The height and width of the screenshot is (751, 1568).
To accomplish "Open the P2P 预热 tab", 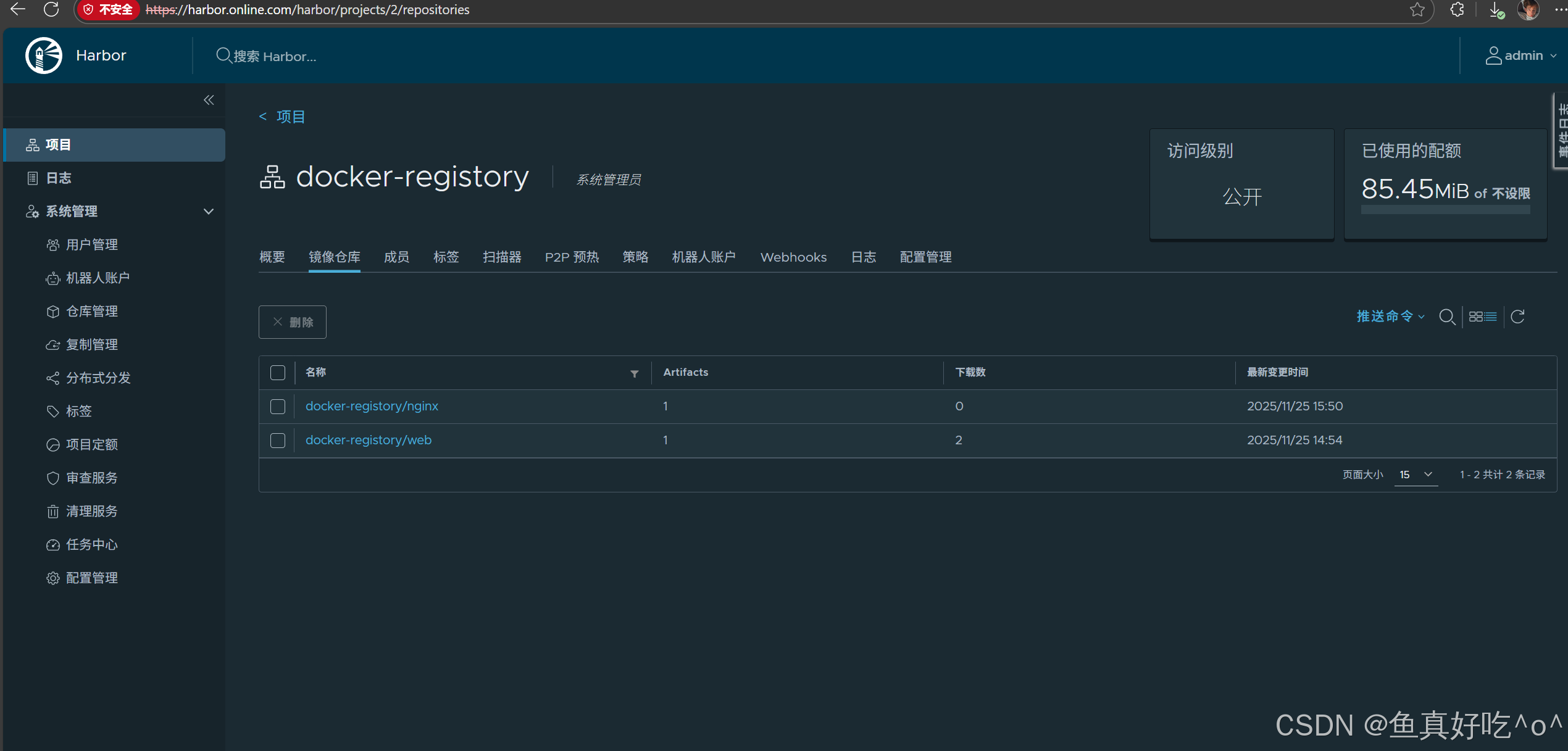I will [572, 257].
